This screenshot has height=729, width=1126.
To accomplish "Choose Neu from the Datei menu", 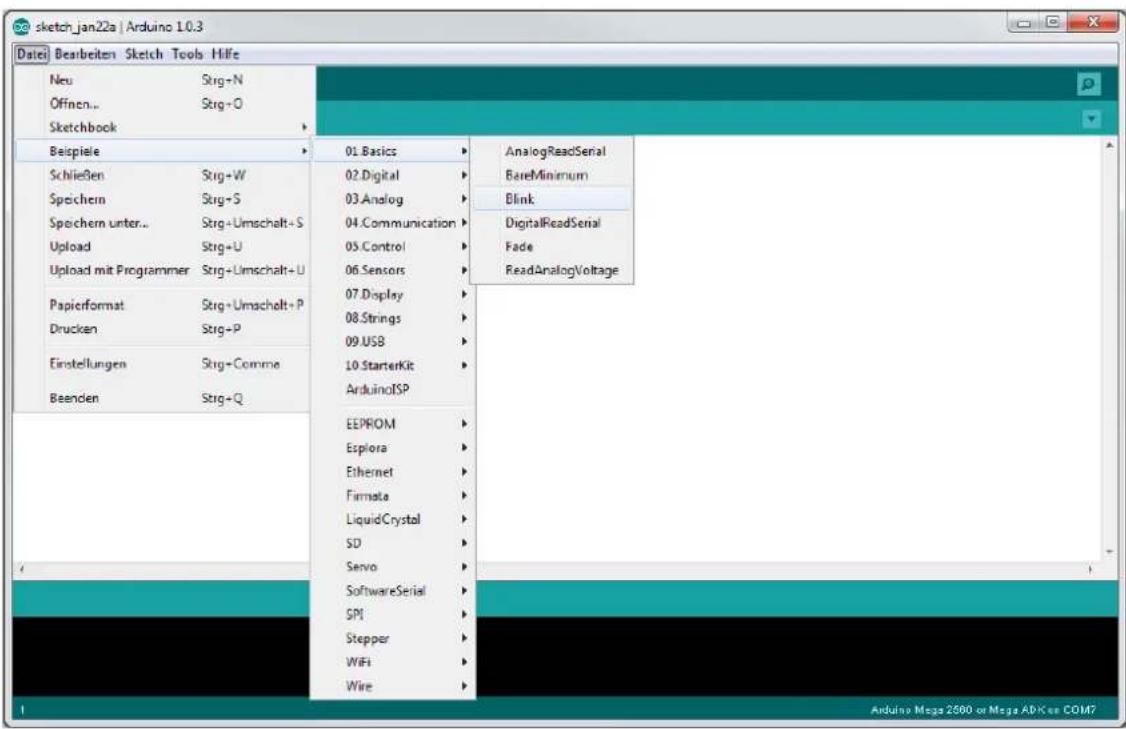I will pyautogui.click(x=164, y=80).
